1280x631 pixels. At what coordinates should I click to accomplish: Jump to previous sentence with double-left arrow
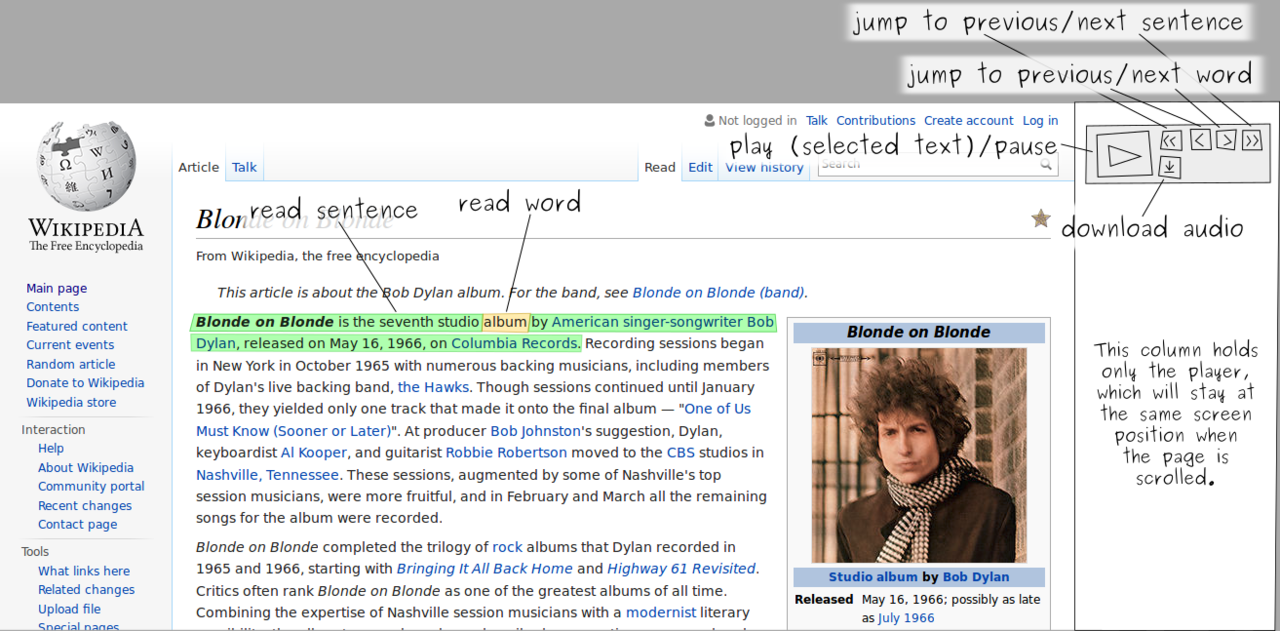pos(1171,140)
